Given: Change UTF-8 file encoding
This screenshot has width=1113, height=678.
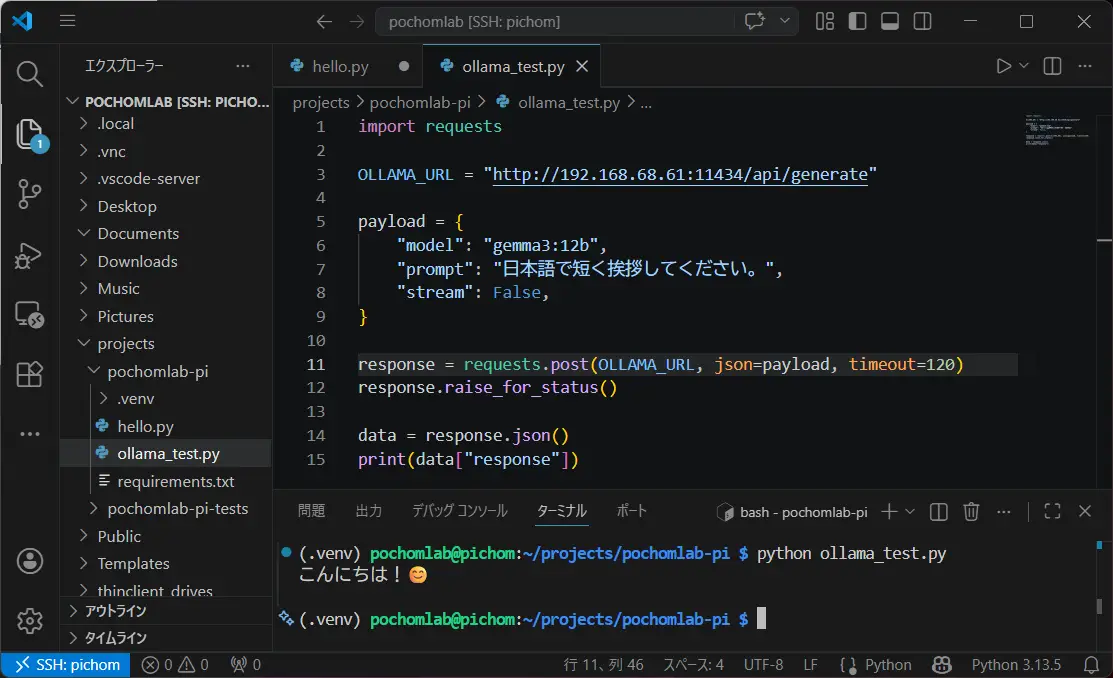Looking at the screenshot, I should point(763,665).
